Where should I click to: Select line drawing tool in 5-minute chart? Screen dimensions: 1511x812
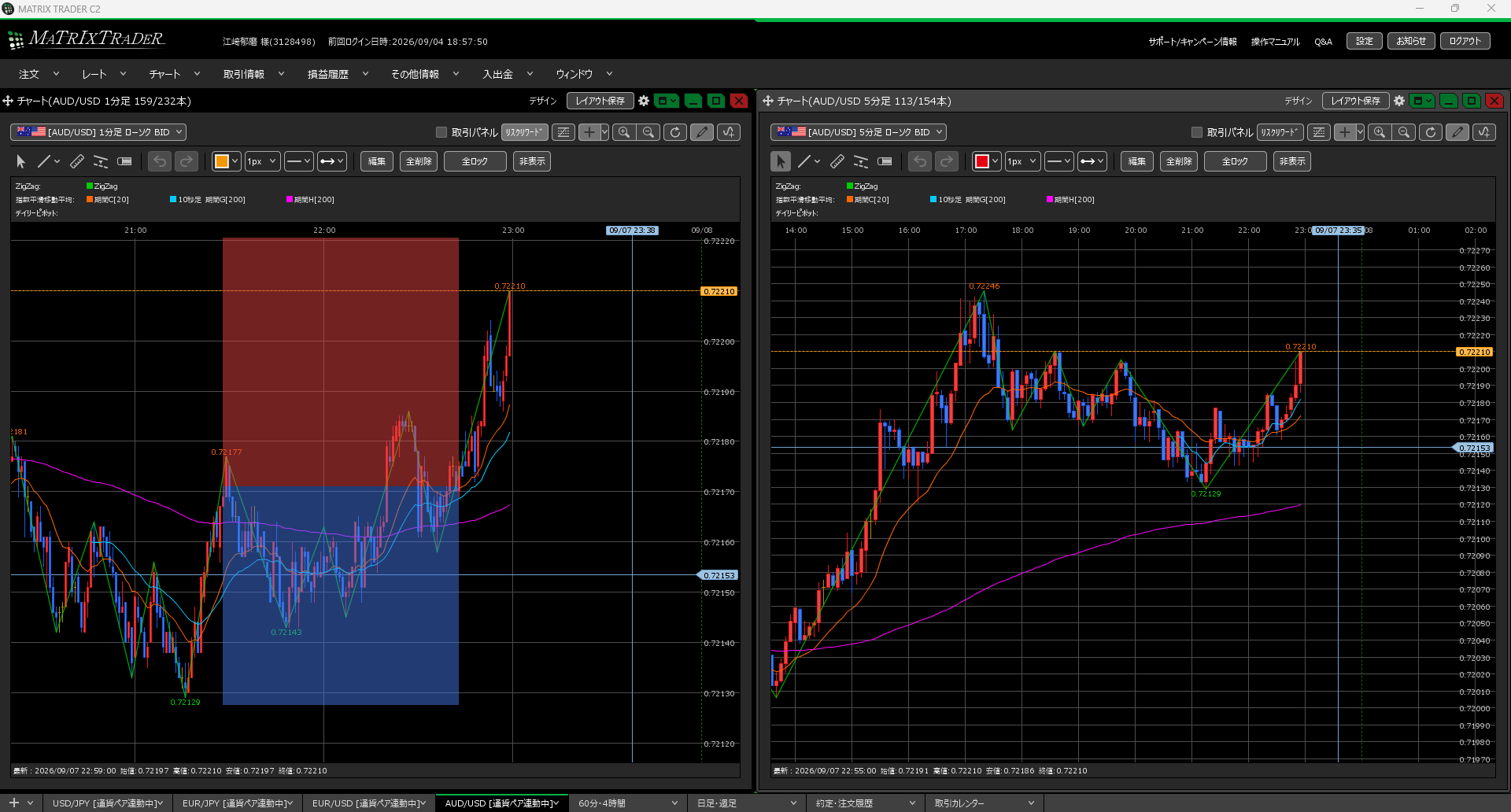click(x=804, y=161)
